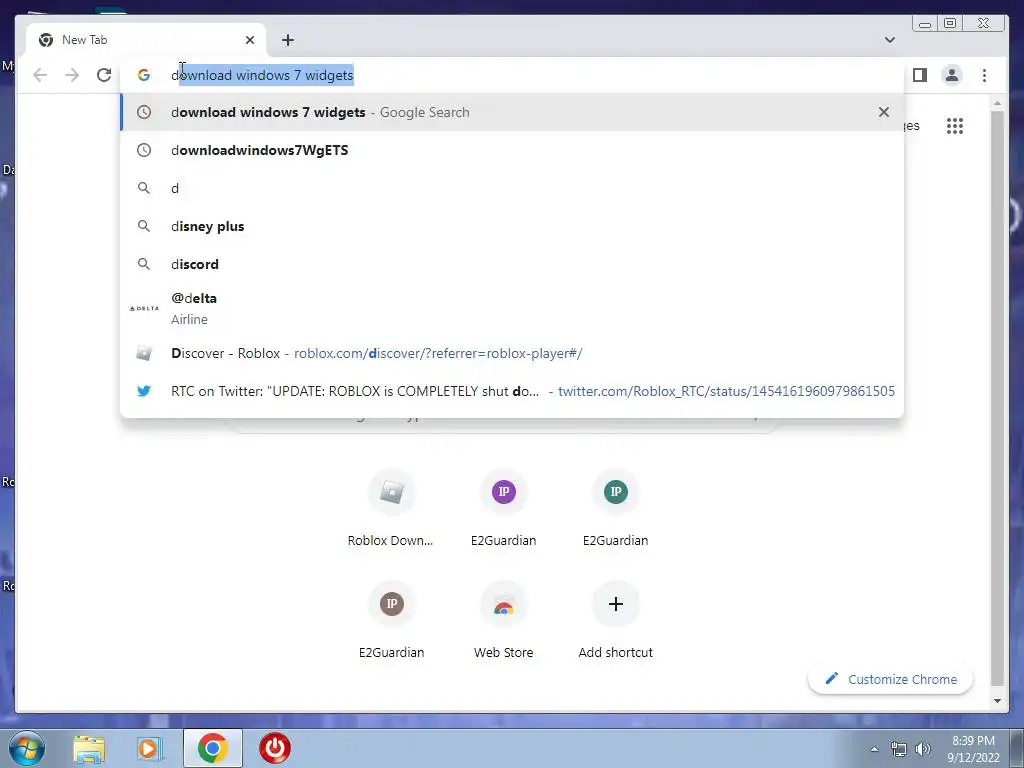
Task: Open the Google apps grid
Action: 955,126
